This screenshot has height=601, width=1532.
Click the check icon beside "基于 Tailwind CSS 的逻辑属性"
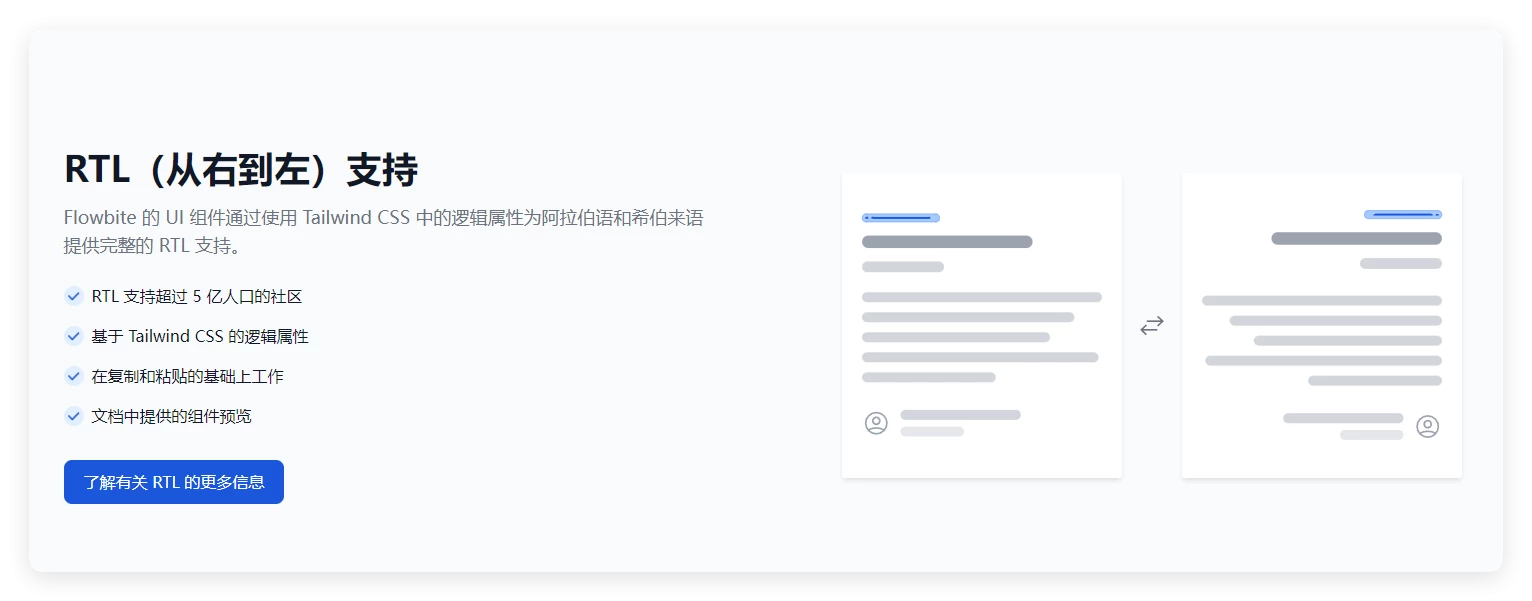pos(73,336)
